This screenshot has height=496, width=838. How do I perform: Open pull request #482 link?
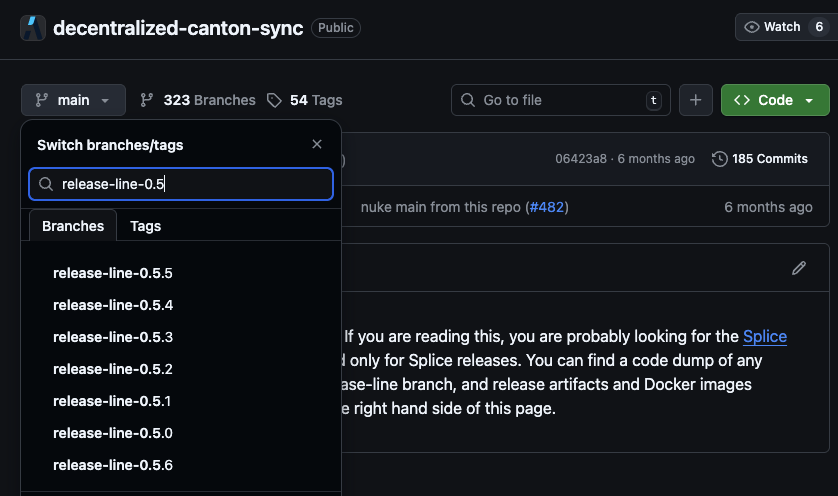(546, 207)
